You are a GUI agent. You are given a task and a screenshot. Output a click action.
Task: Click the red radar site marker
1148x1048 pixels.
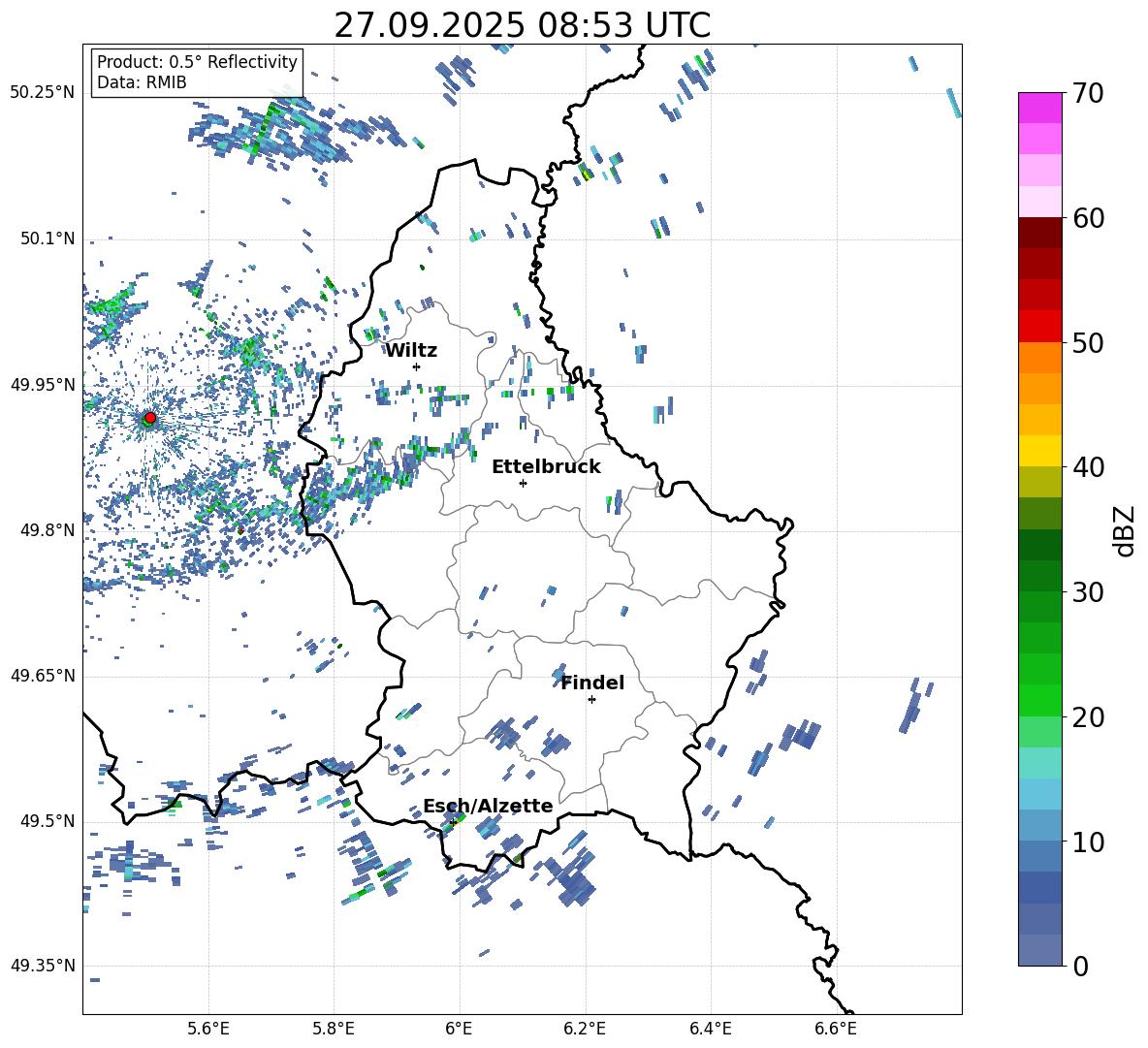tap(150, 417)
